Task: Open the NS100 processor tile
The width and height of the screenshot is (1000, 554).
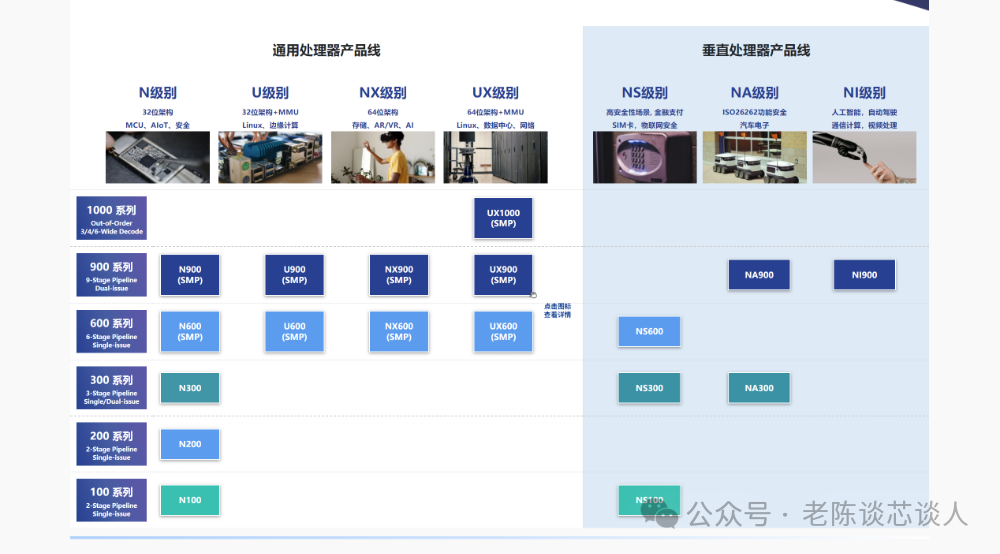Action: 649,500
